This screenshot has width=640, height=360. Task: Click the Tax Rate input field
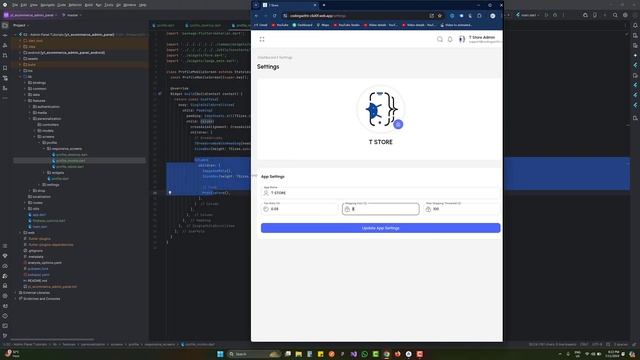(300, 209)
